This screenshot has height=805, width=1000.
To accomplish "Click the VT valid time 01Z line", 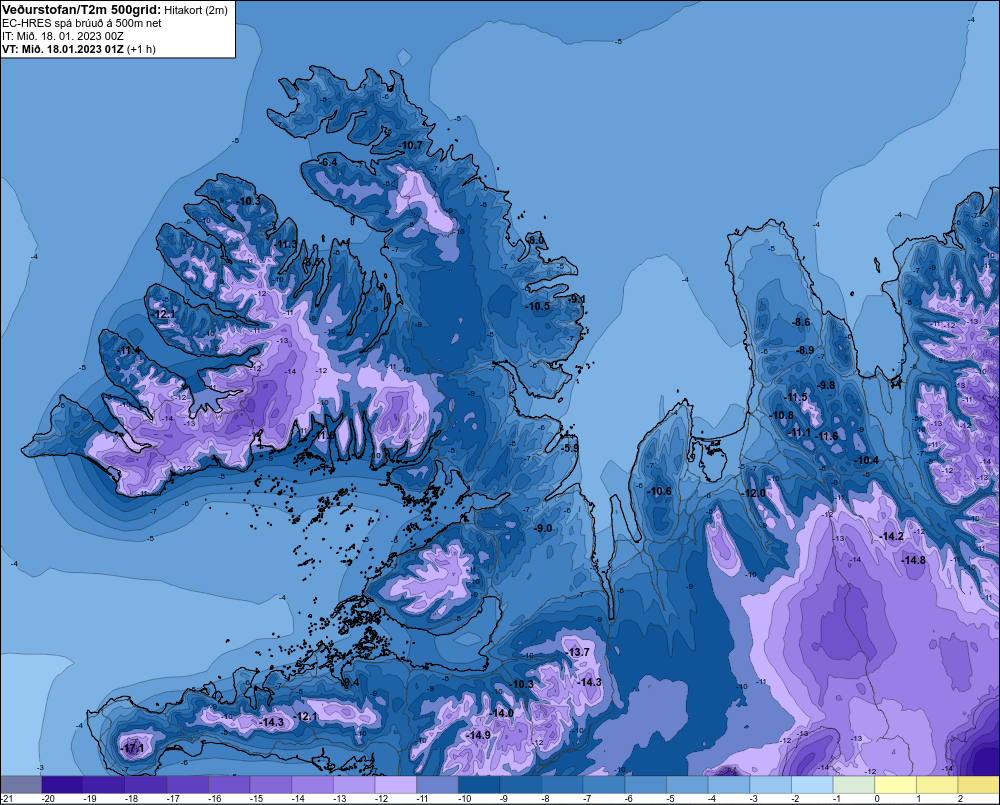I will pyautogui.click(x=78, y=48).
